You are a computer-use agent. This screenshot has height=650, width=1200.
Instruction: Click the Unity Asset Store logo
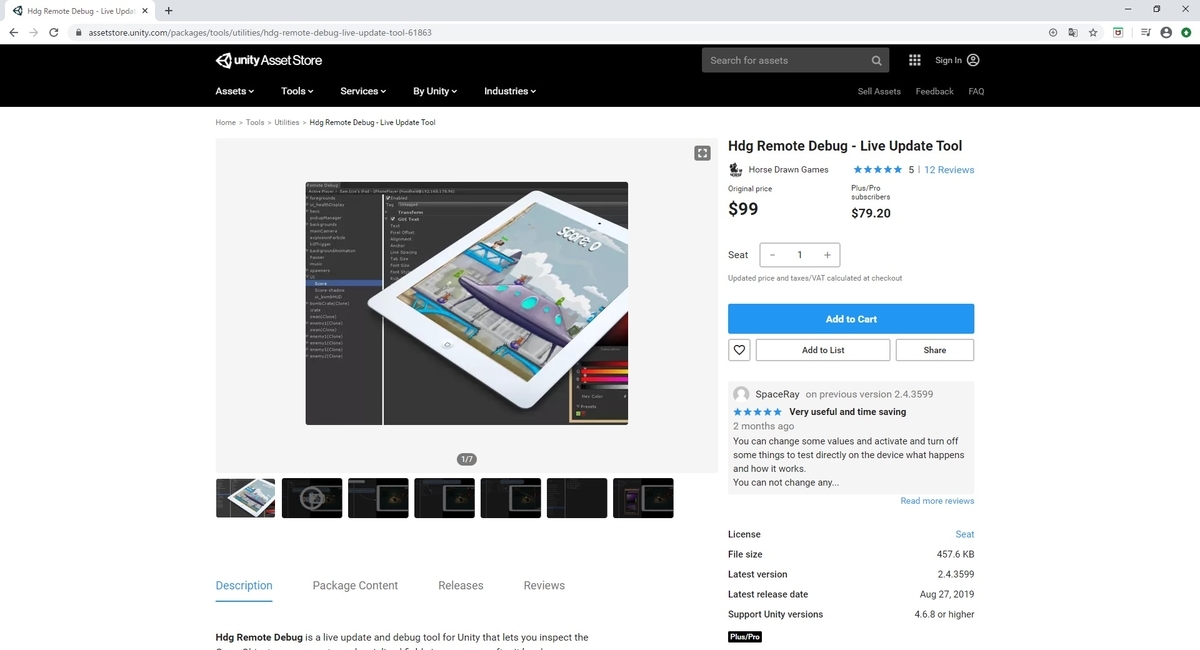(269, 60)
